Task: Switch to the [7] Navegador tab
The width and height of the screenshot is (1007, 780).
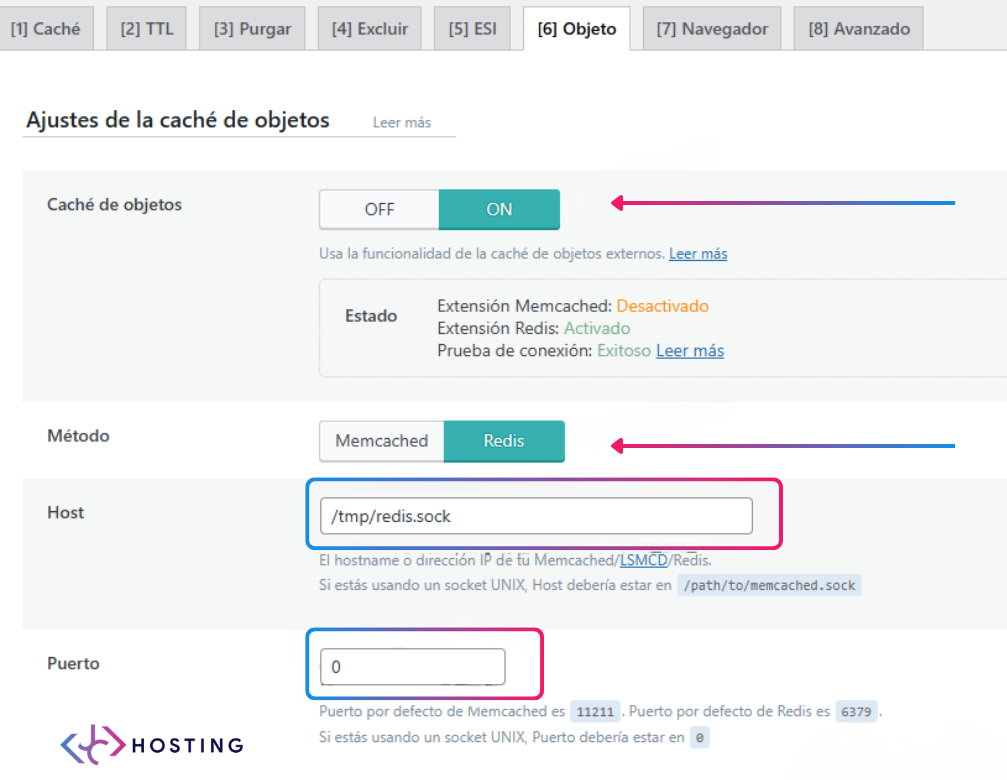Action: pyautogui.click(x=711, y=29)
